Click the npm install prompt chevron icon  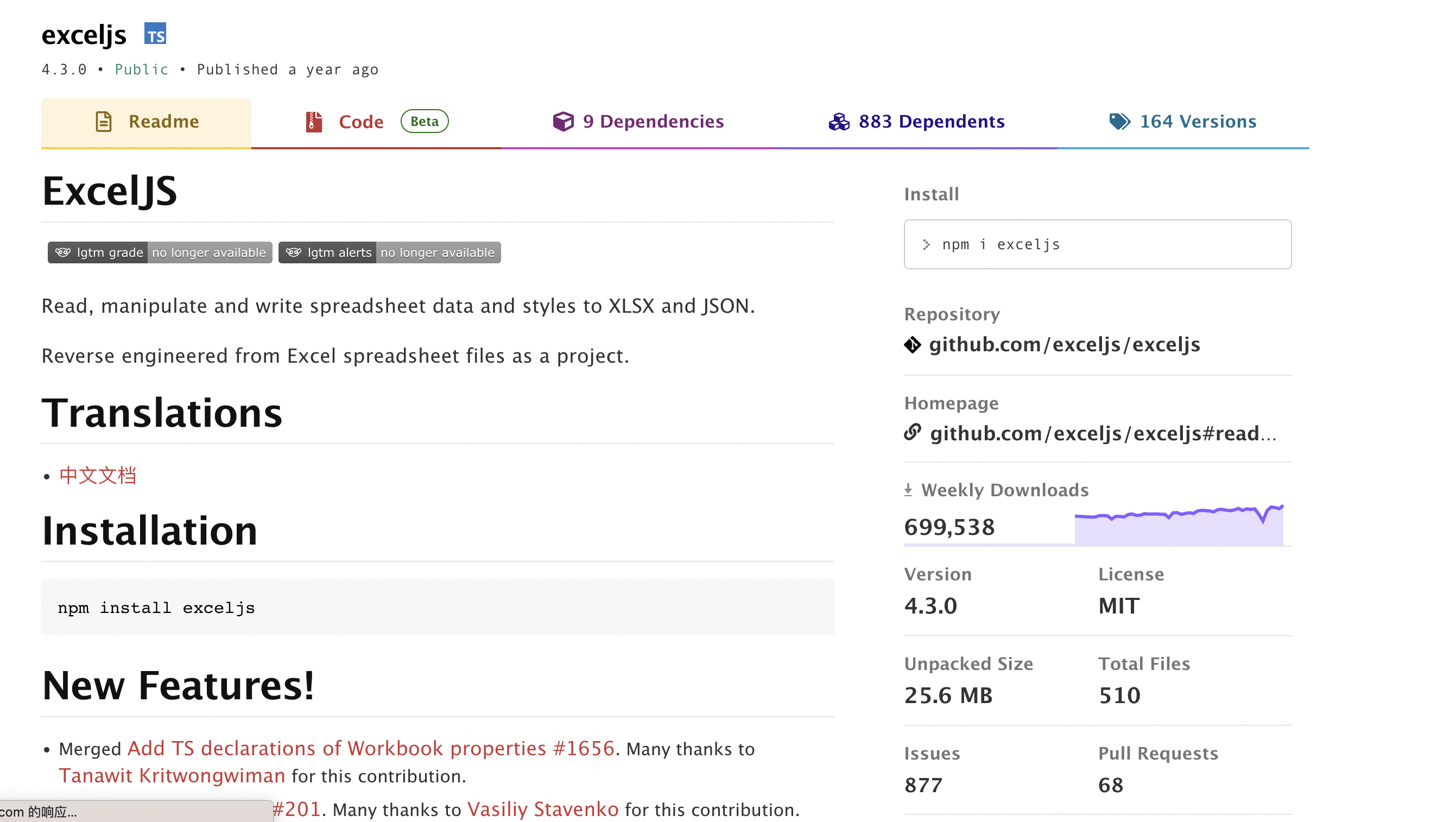coord(926,245)
